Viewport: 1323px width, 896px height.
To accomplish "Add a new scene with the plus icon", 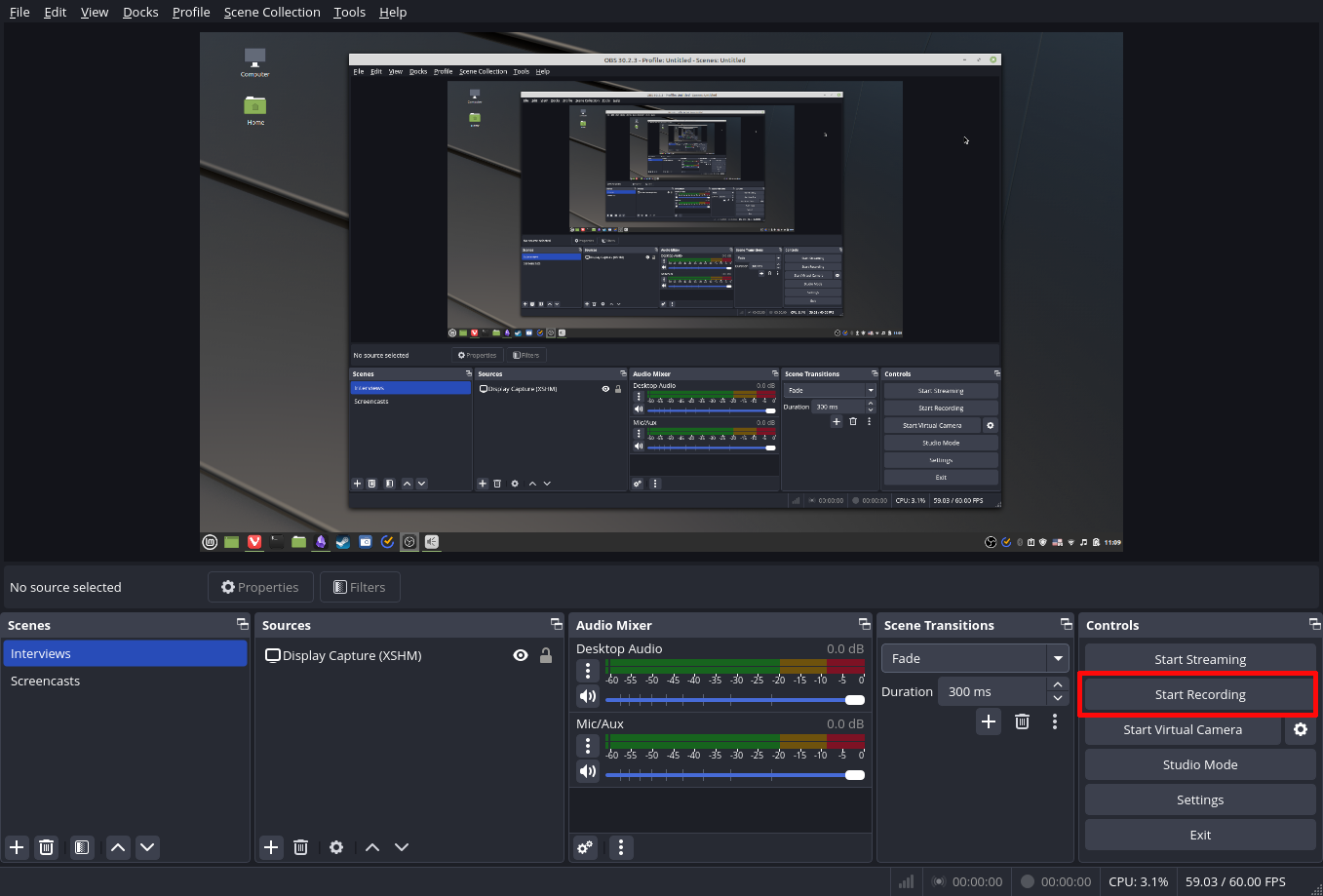I will [x=16, y=847].
